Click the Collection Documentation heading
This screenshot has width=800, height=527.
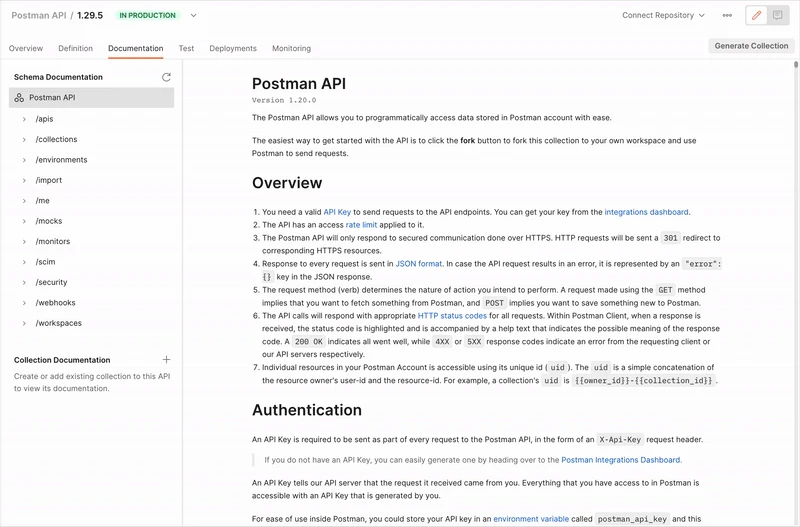click(x=62, y=360)
